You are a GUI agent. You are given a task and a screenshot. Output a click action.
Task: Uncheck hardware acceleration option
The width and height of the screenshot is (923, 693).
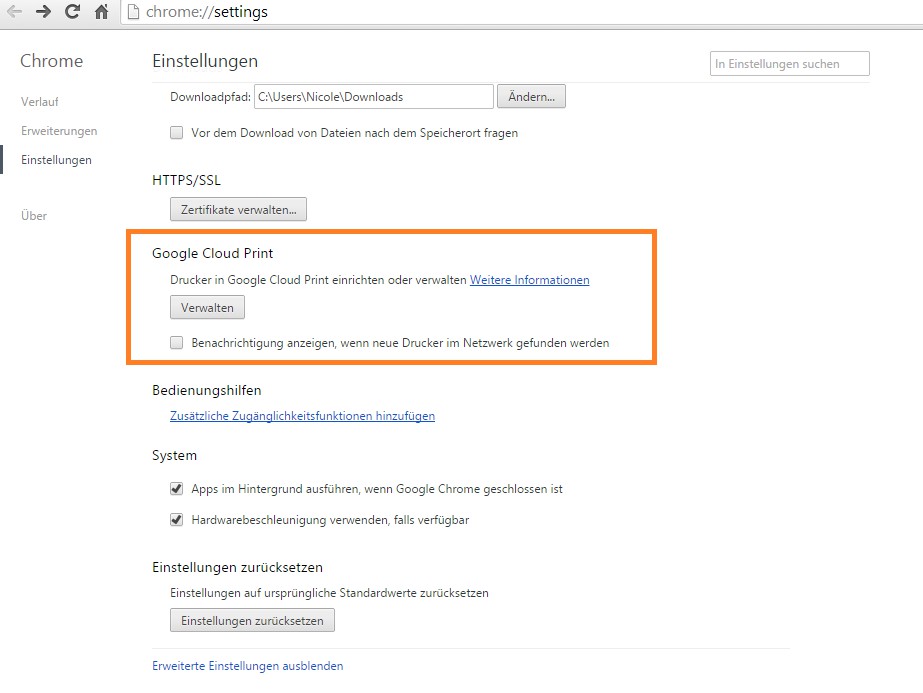pos(177,519)
